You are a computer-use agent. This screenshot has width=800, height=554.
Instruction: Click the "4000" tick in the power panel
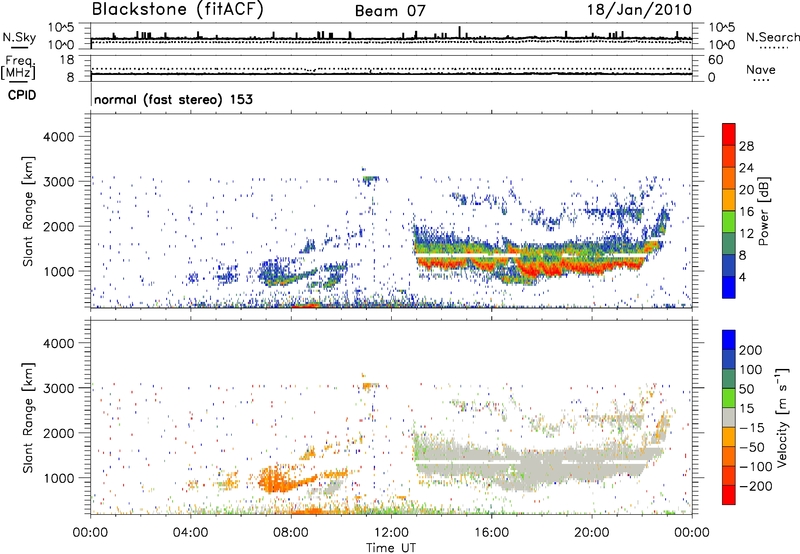click(59, 137)
